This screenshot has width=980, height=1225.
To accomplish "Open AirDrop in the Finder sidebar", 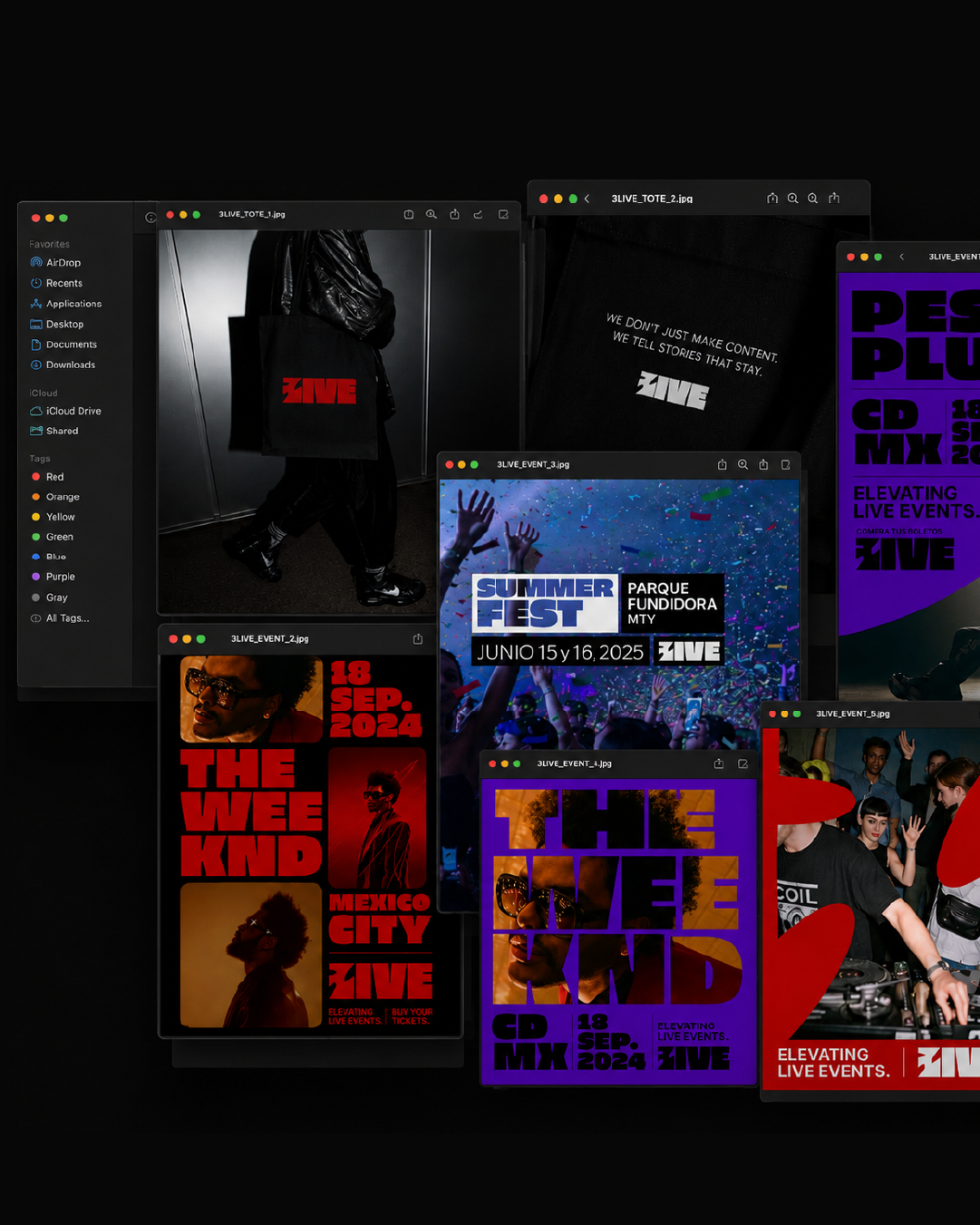I will click(55, 263).
